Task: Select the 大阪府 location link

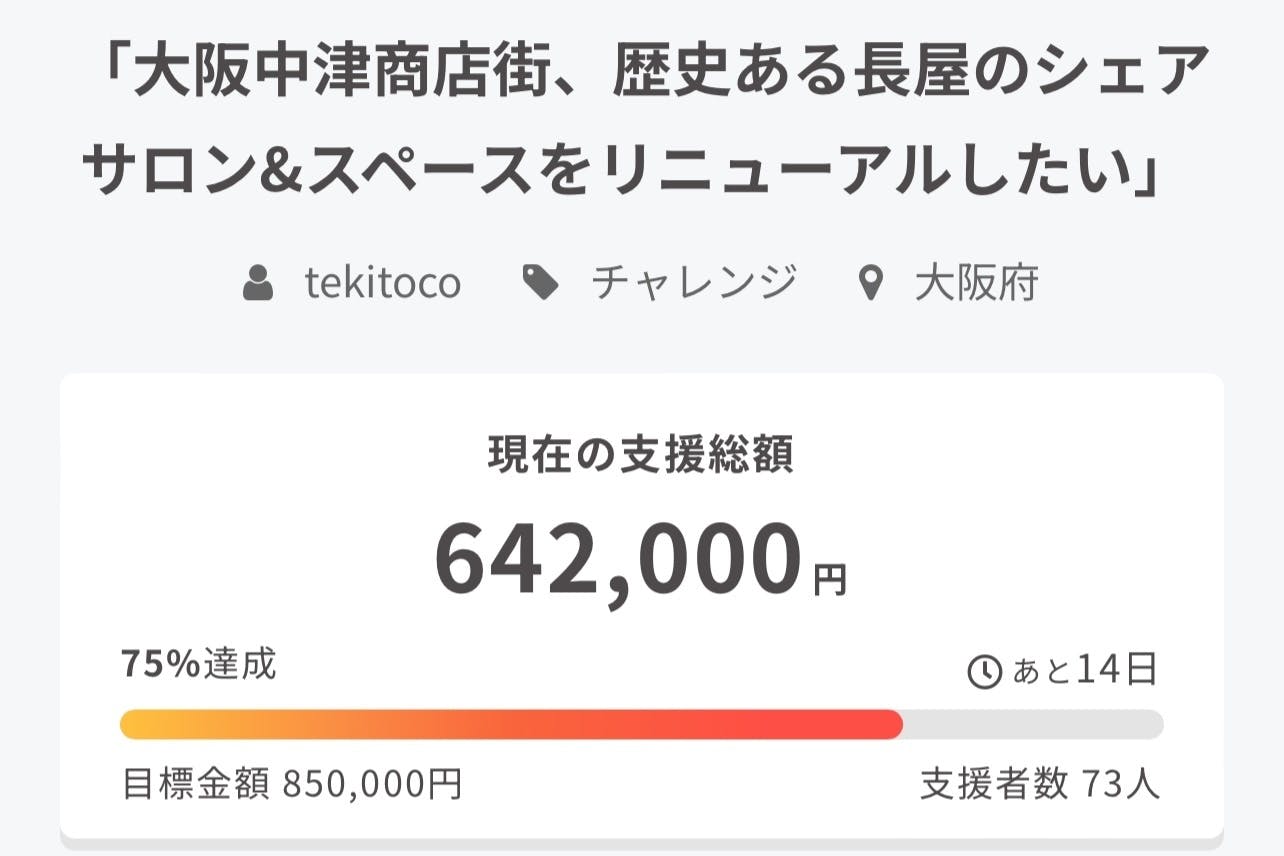Action: click(976, 284)
